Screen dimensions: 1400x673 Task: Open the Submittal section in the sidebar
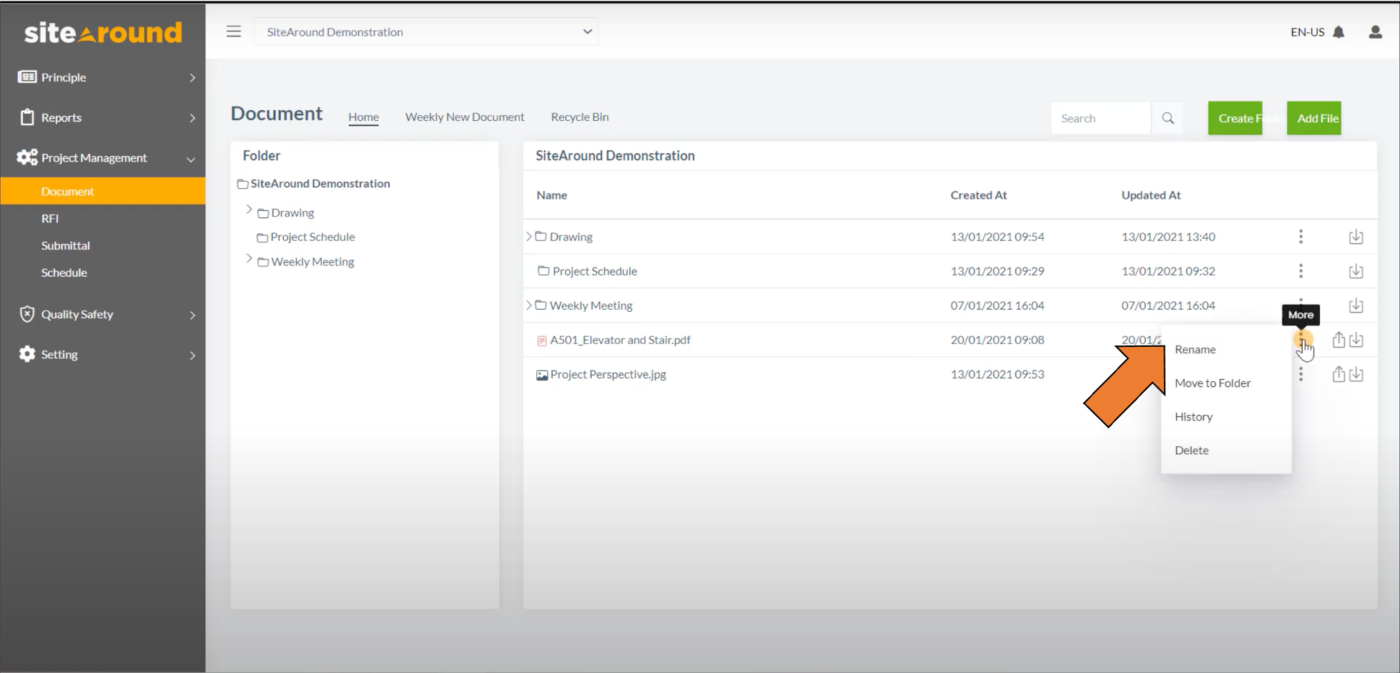click(x=65, y=245)
